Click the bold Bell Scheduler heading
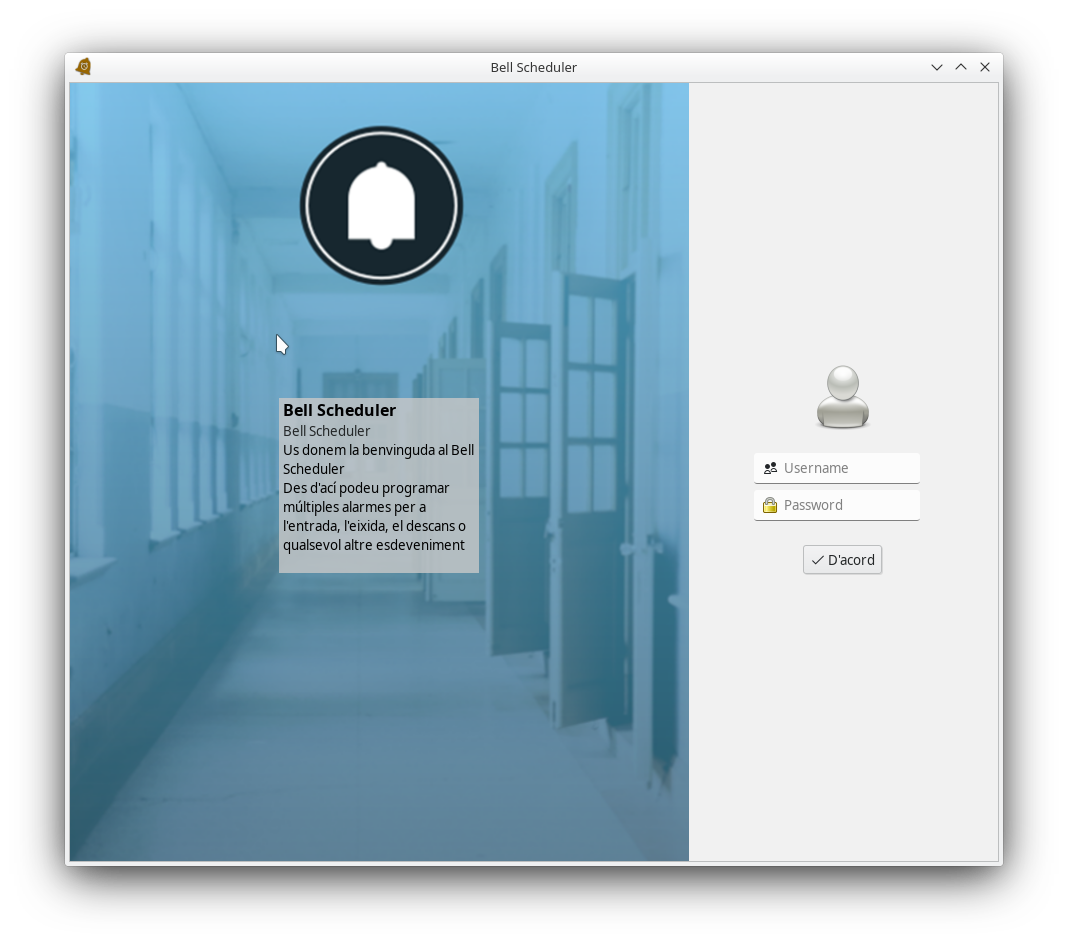The width and height of the screenshot is (1068, 943). 339,410
